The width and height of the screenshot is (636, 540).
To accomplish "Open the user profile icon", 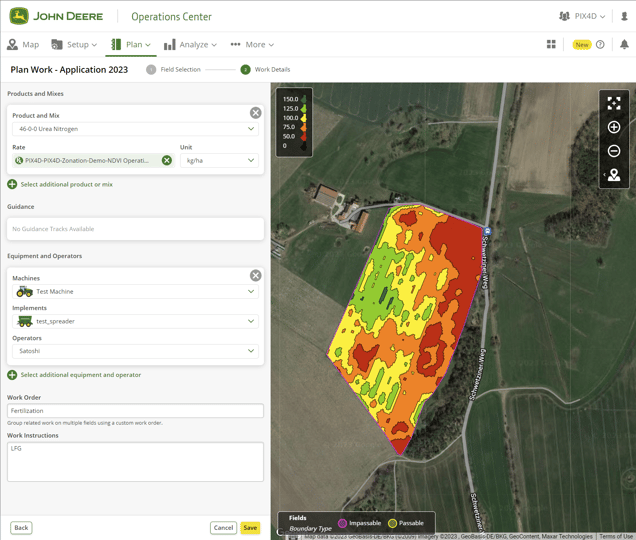I will (x=624, y=16).
